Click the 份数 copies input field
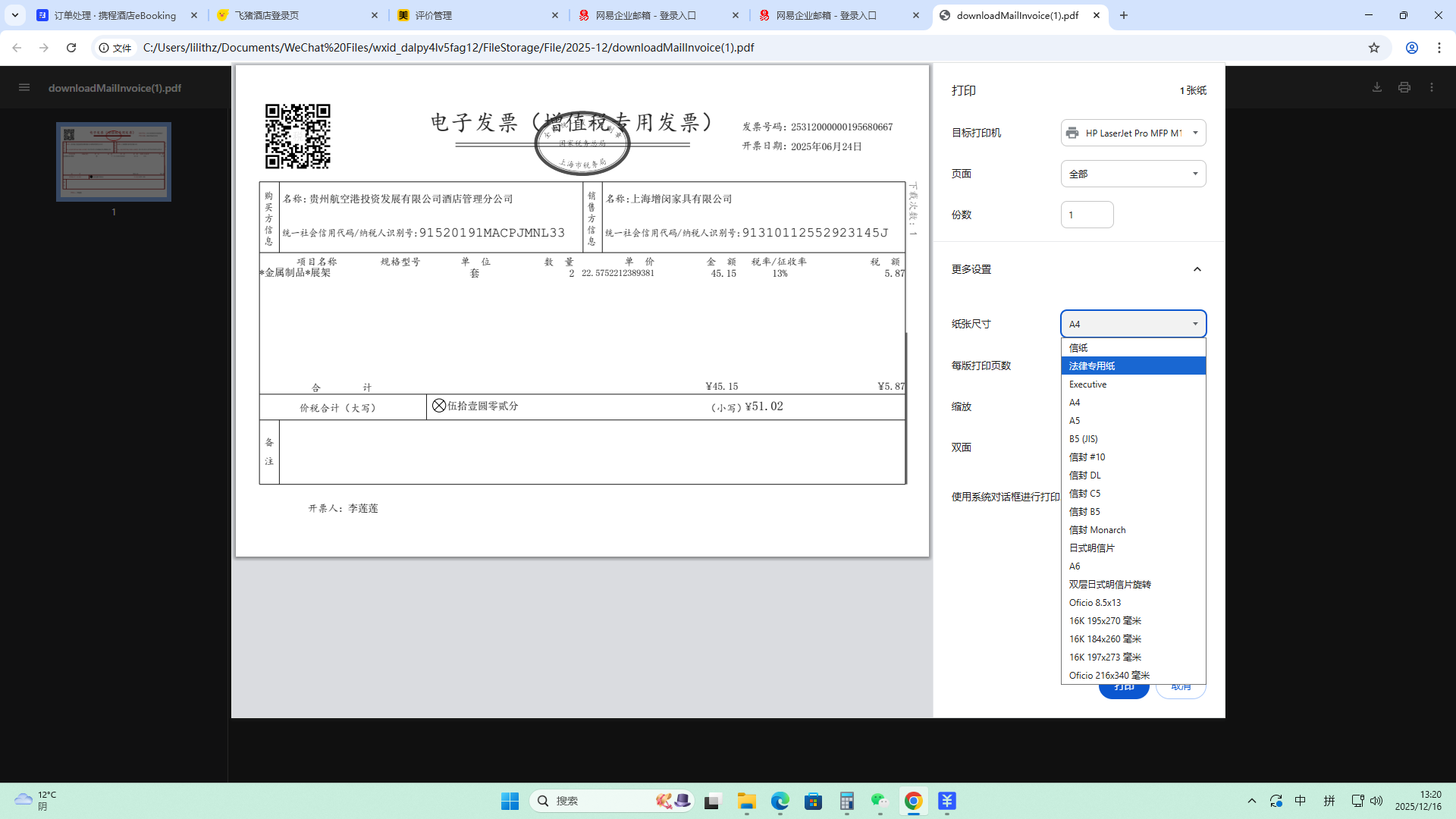Image resolution: width=1456 pixels, height=819 pixels. tap(1087, 215)
